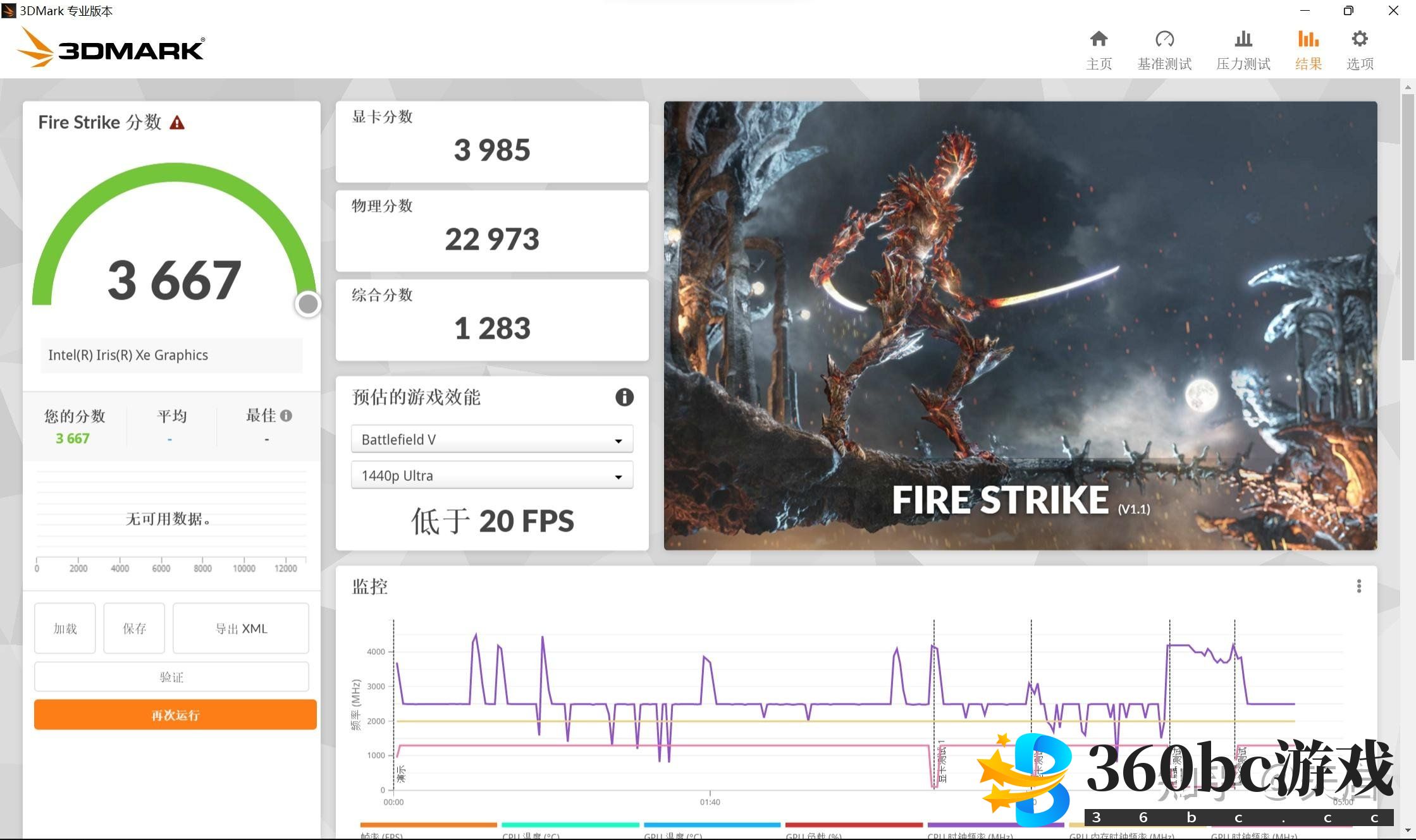Click the purple GPU clock frequency legend bar
Viewport: 1416px width, 840px height.
click(x=974, y=825)
